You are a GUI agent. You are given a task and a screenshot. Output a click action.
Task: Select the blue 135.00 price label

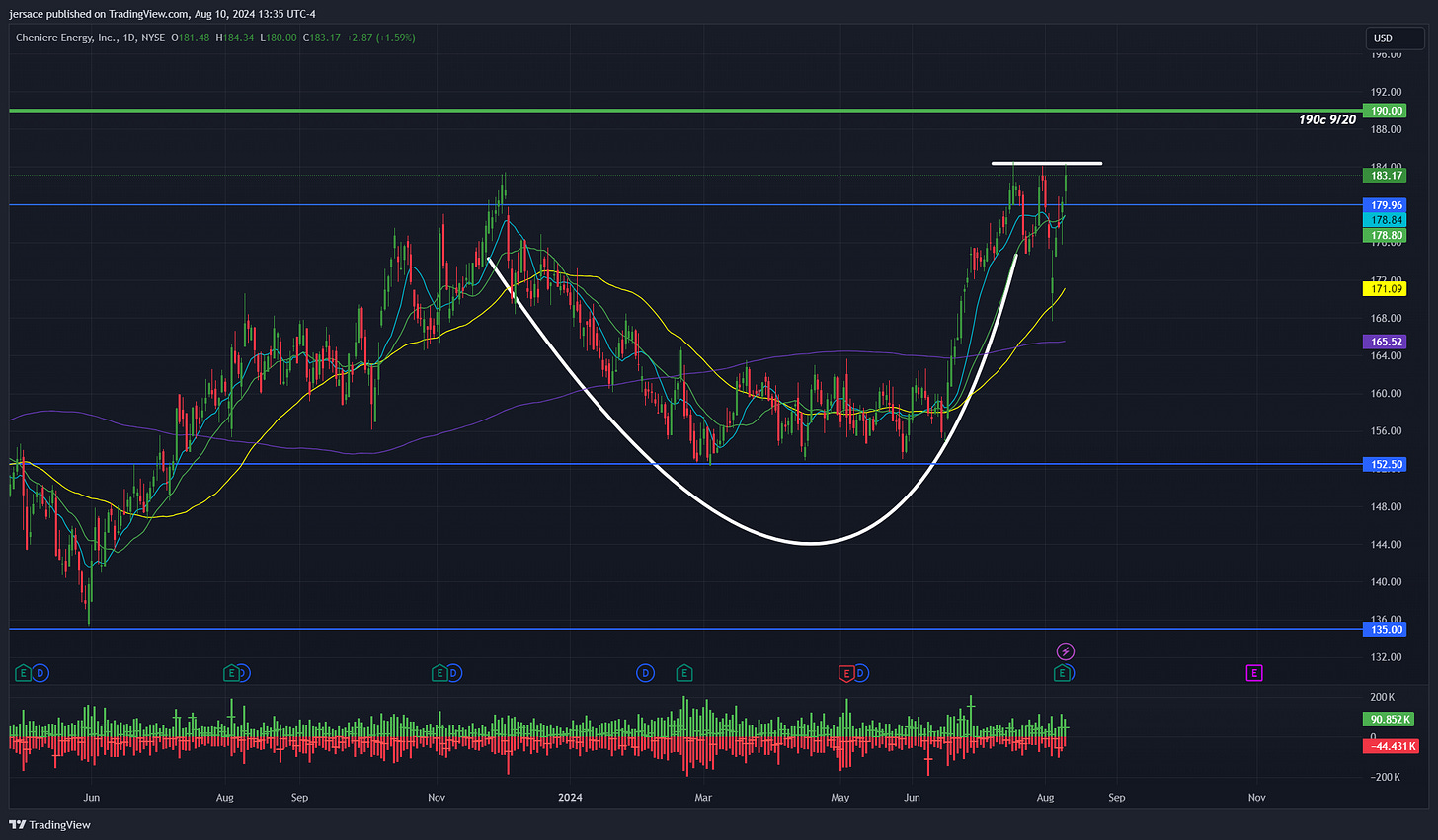coord(1386,629)
